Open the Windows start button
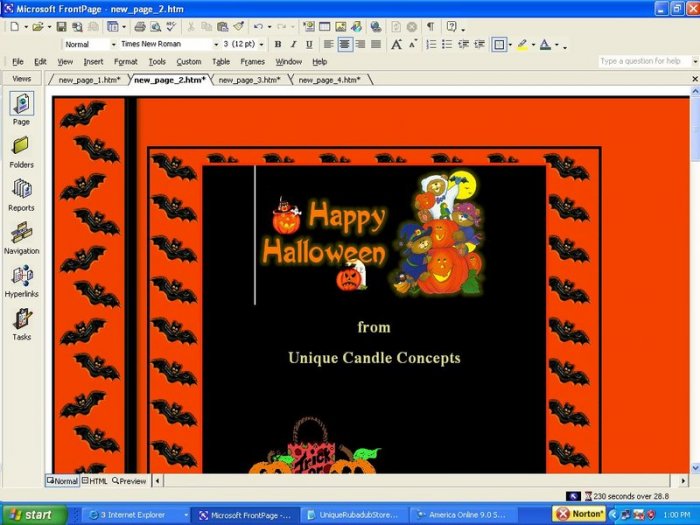700x525 pixels. pyautogui.click(x=32, y=515)
